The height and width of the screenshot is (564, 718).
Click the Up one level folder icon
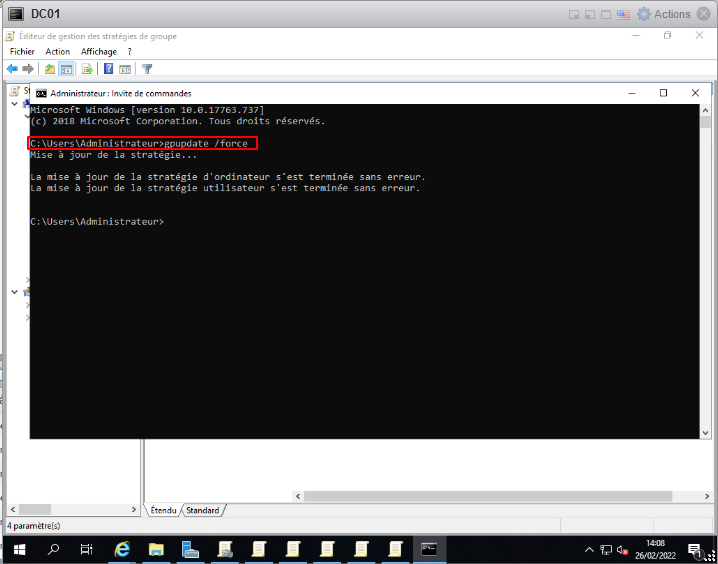(49, 69)
